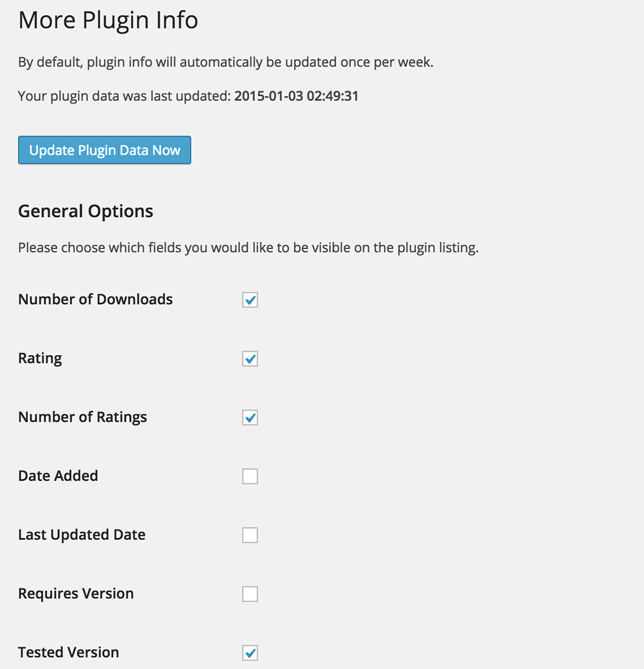Click the General Options section heading
Viewport: 644px width, 669px height.
point(86,211)
